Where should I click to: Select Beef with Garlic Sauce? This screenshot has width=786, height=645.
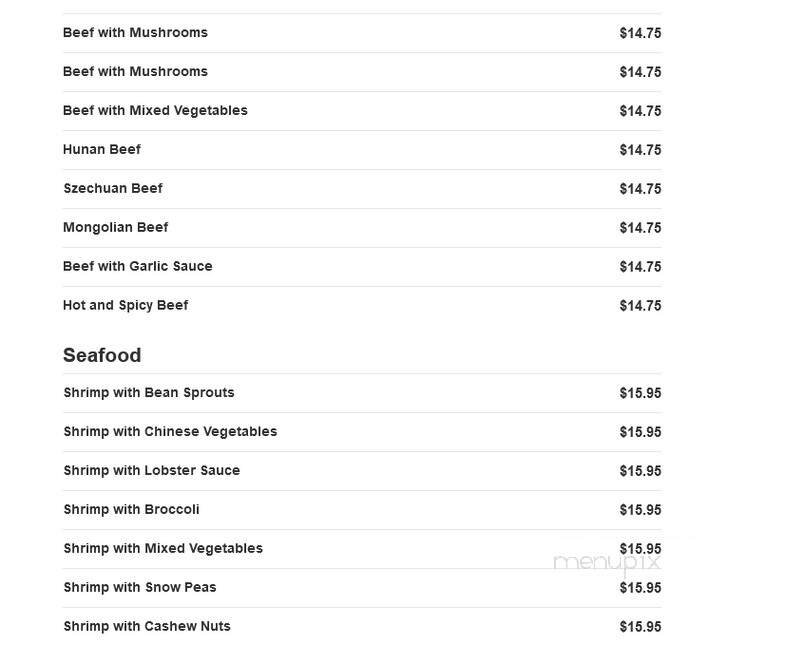[138, 267]
